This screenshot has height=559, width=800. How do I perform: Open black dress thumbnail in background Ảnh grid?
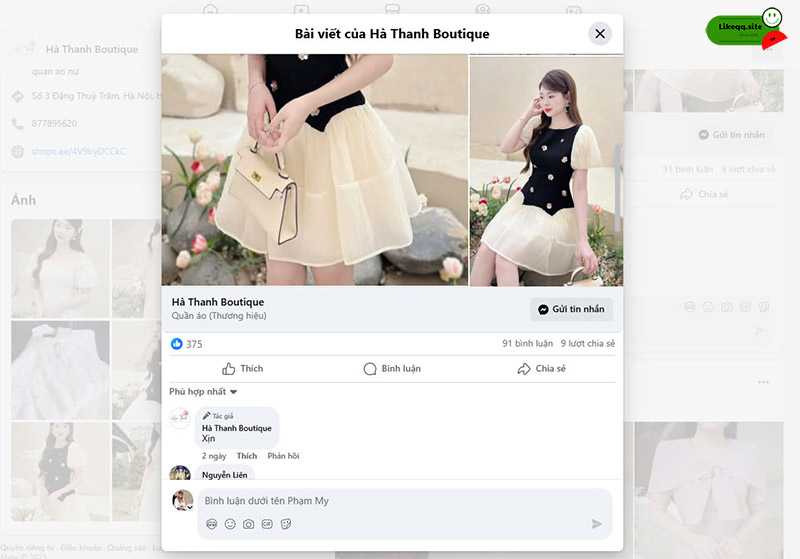pyautogui.click(x=60, y=472)
